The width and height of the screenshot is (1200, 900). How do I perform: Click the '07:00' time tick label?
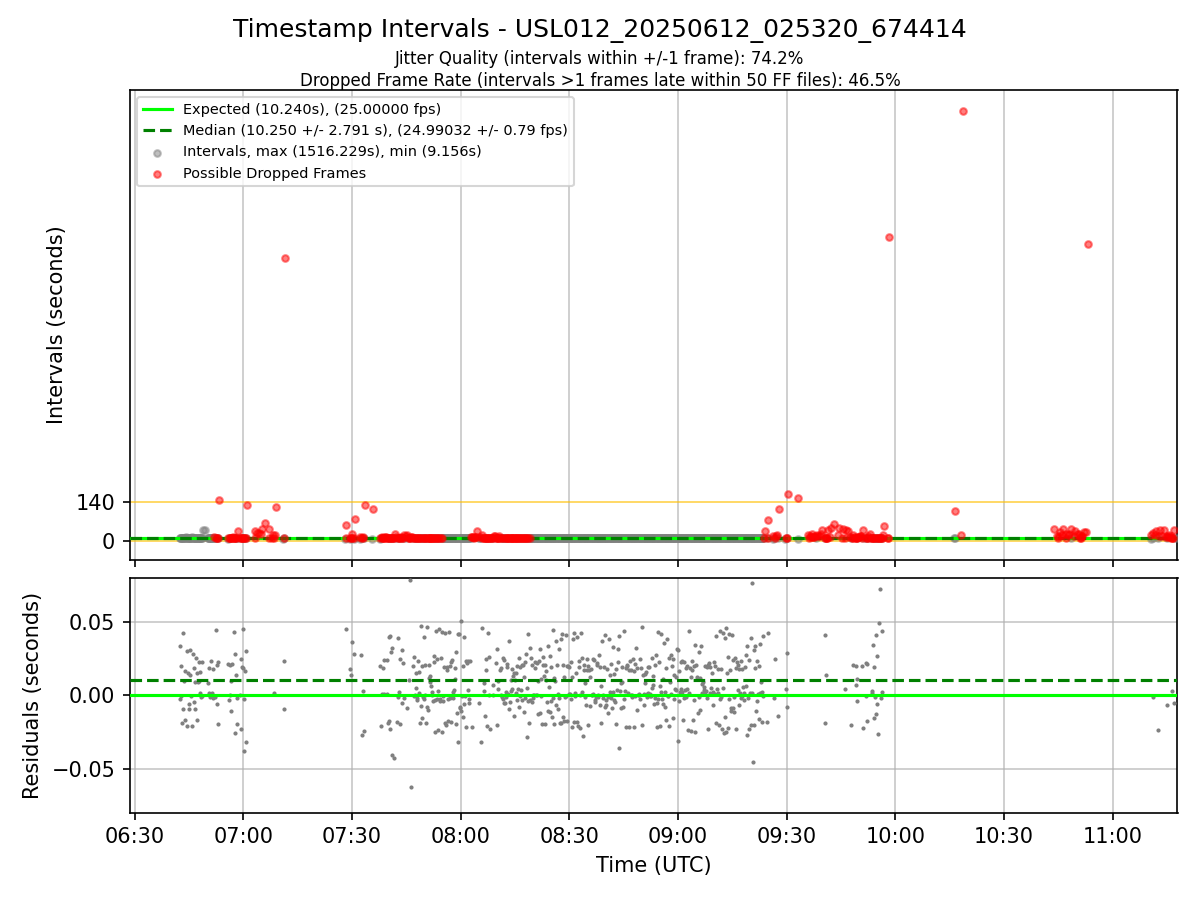tap(243, 836)
